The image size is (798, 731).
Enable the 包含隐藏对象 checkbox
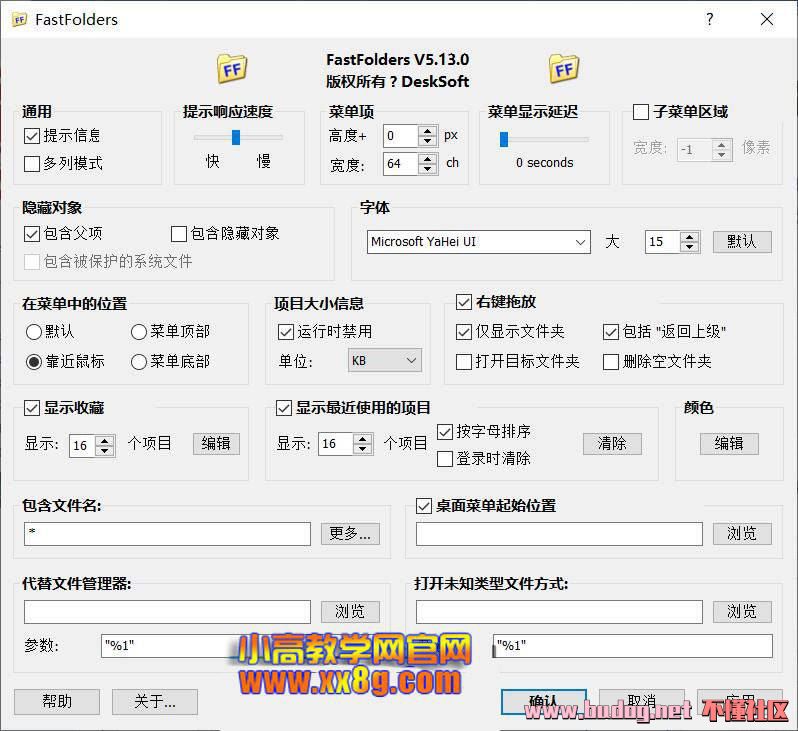point(179,233)
